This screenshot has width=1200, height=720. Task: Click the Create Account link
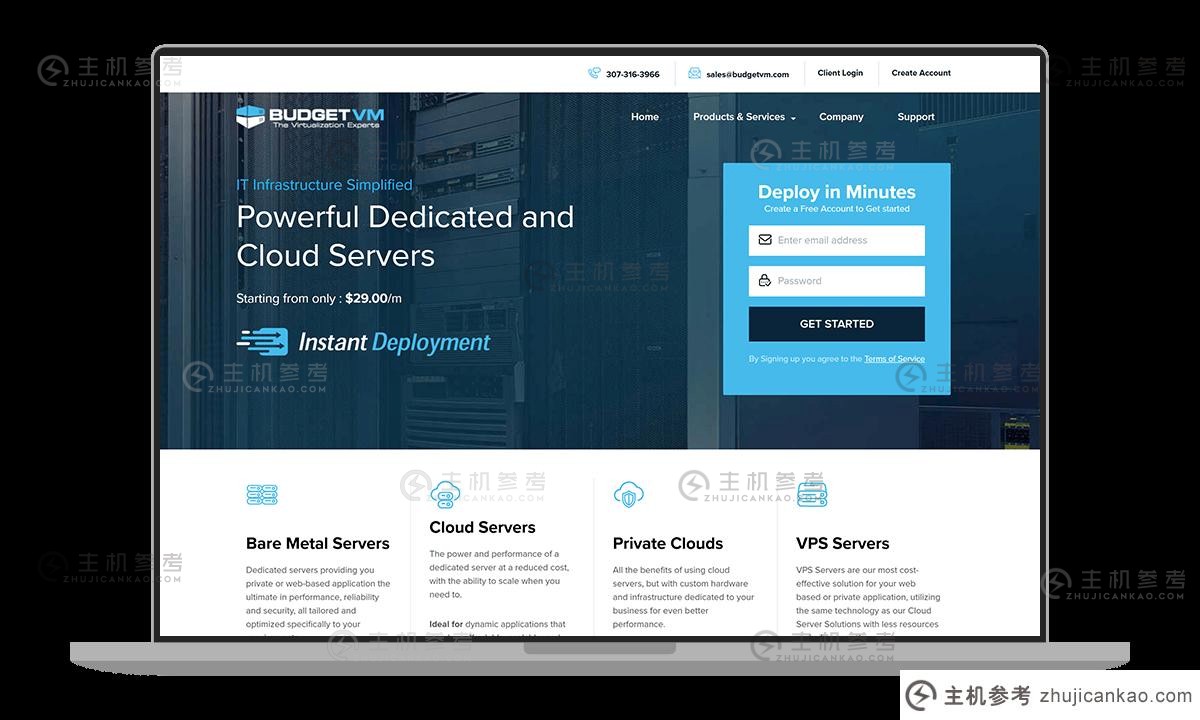[921, 73]
